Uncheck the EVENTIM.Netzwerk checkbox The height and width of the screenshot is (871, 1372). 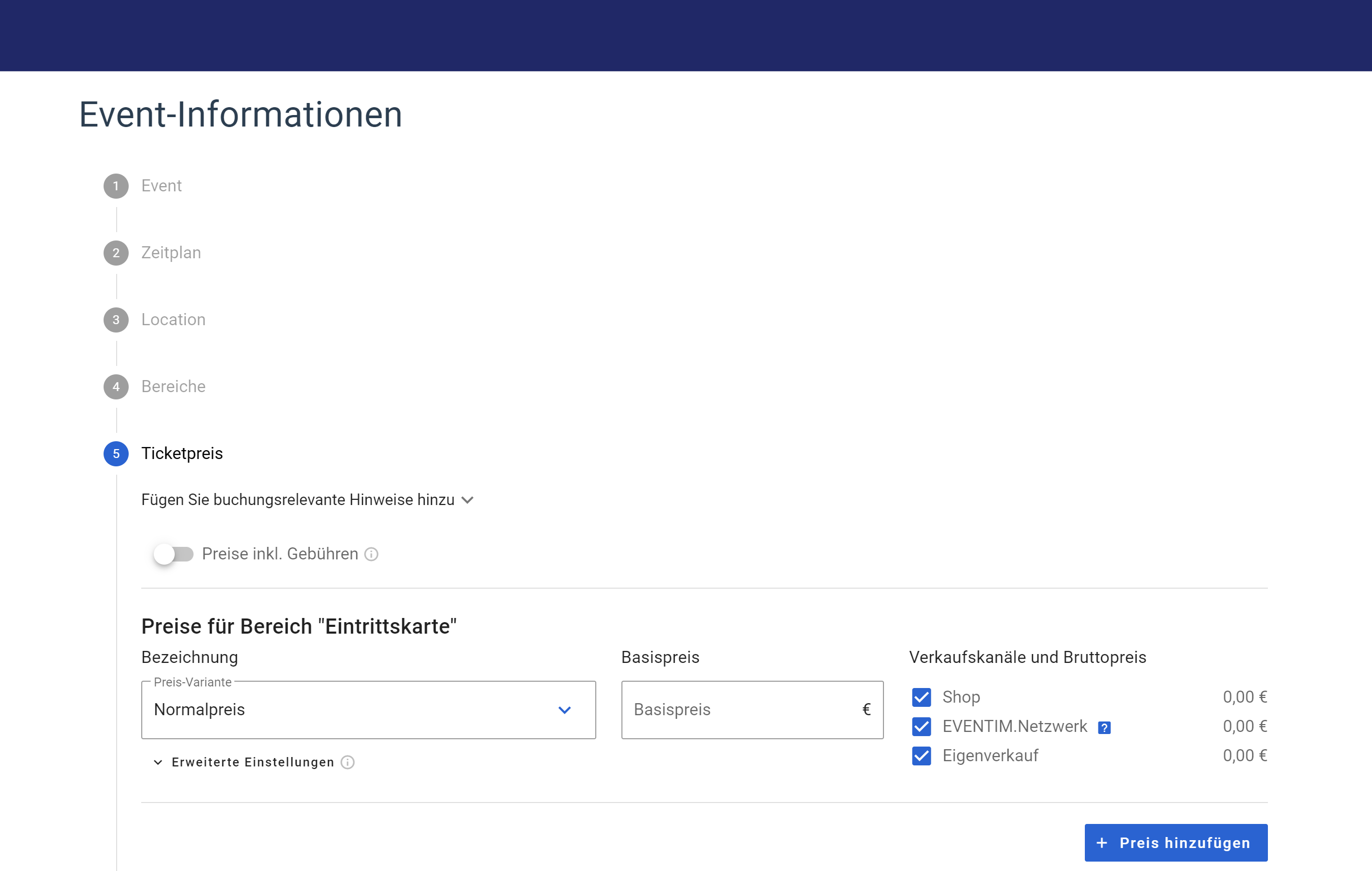point(921,726)
